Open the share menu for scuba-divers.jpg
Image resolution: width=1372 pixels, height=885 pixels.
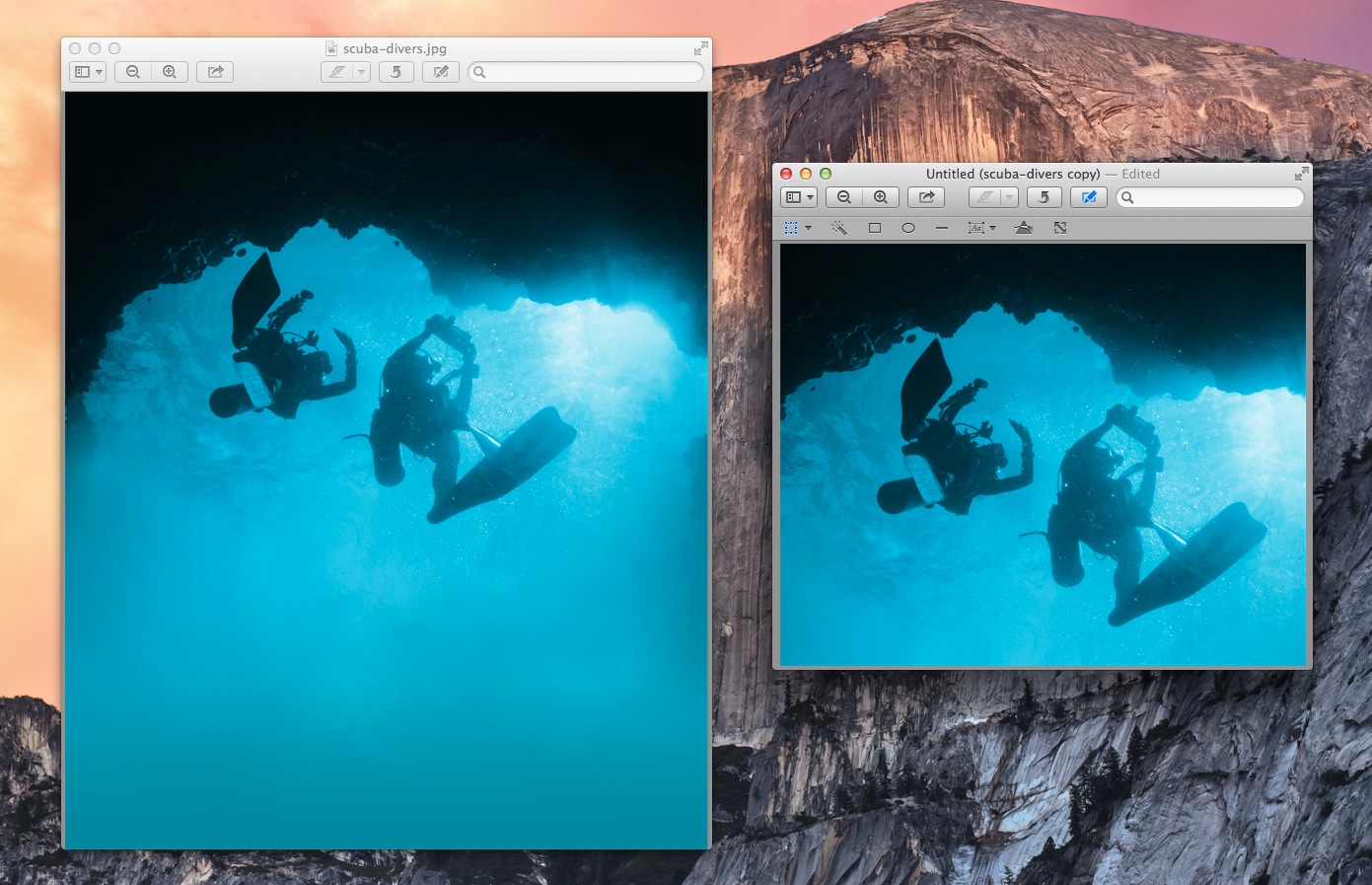(215, 71)
